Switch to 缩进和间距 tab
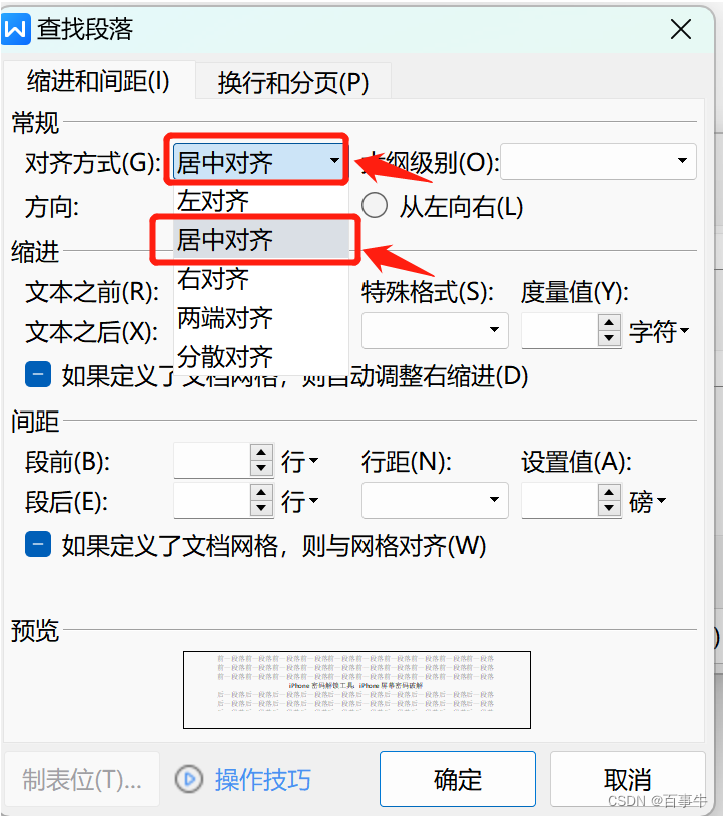Viewport: 723px width, 817px height. point(98,81)
